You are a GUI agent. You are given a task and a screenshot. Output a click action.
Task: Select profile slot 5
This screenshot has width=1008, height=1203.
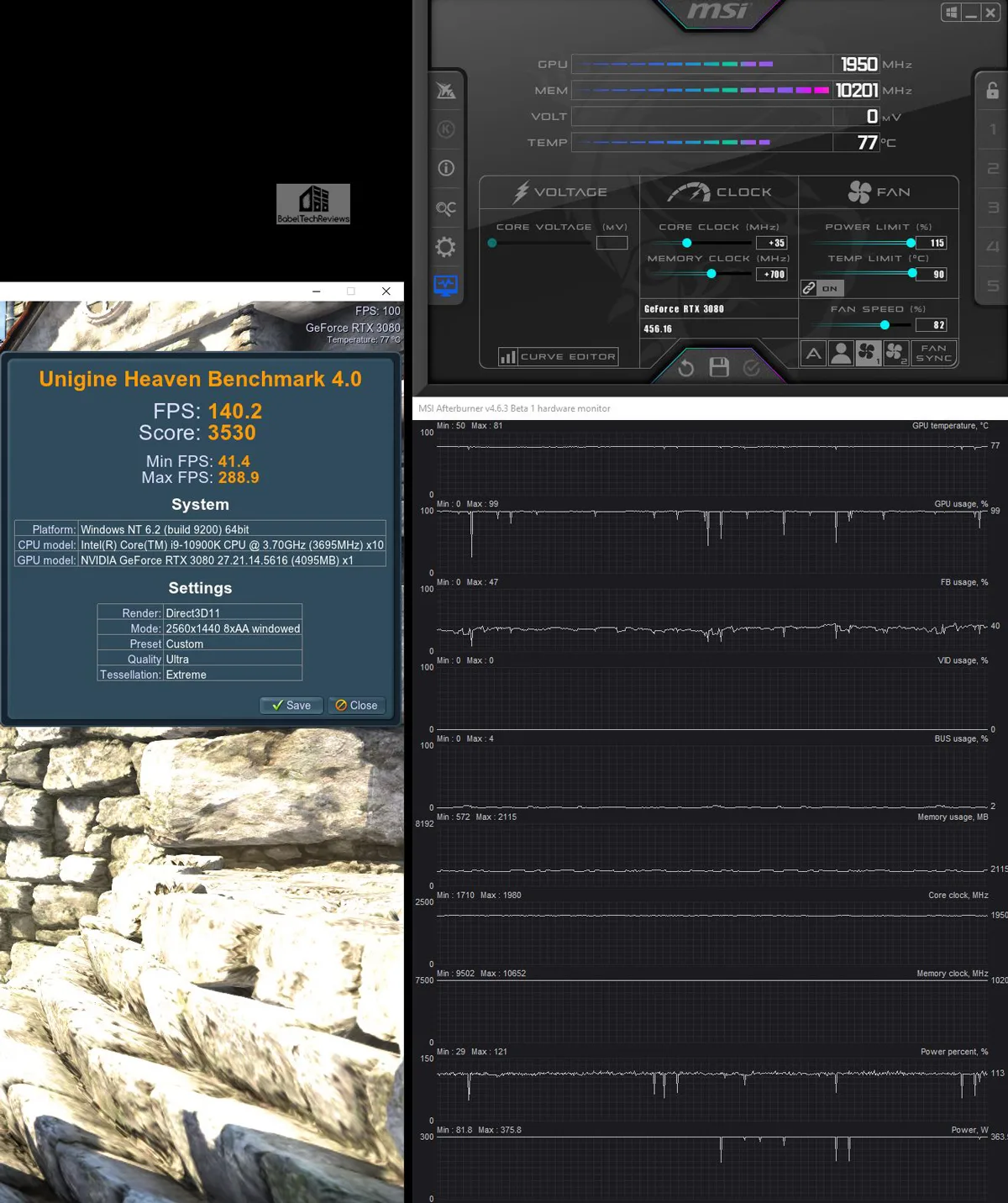click(993, 286)
